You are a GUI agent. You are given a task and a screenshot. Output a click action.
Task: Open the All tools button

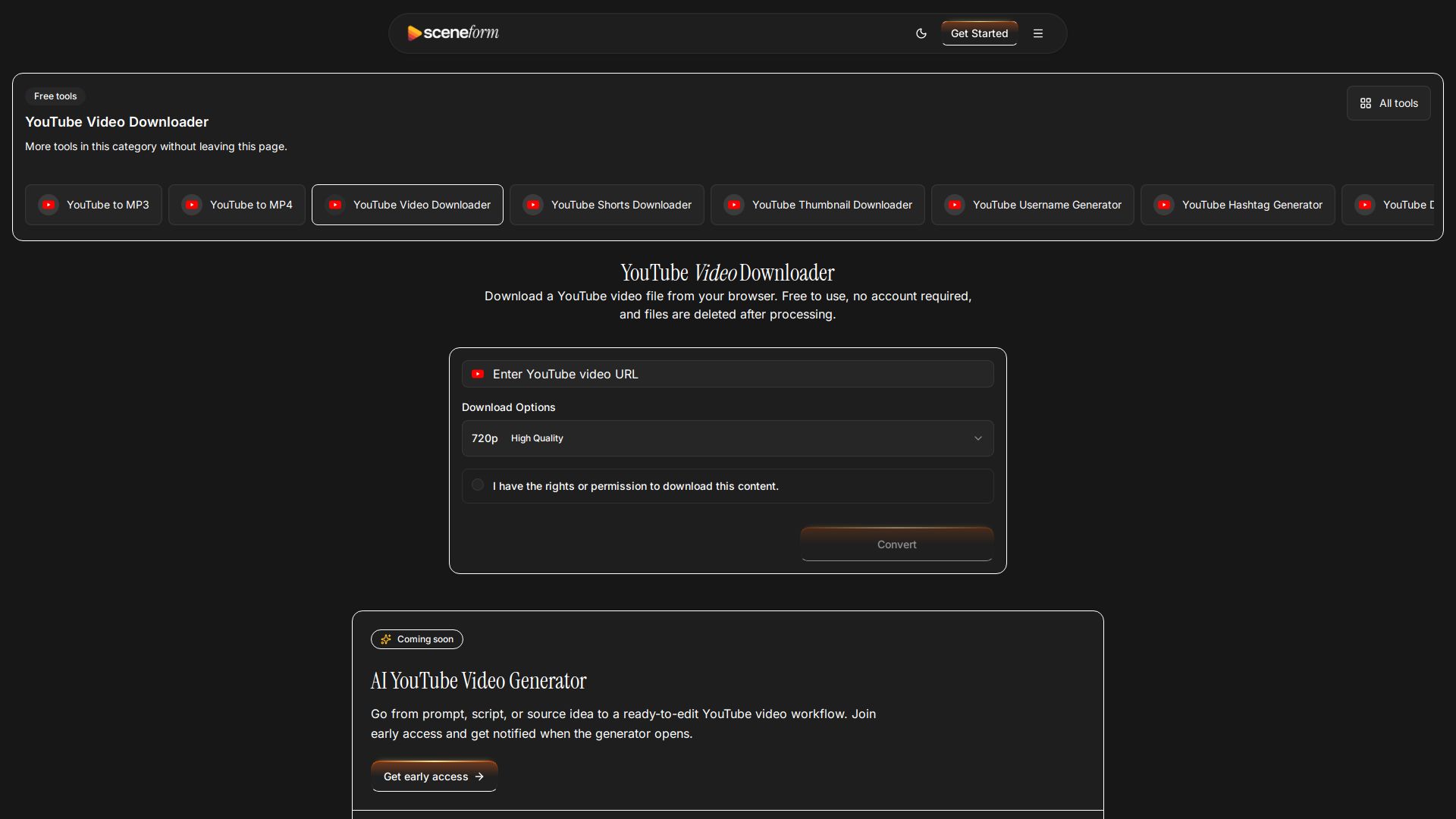coord(1389,103)
